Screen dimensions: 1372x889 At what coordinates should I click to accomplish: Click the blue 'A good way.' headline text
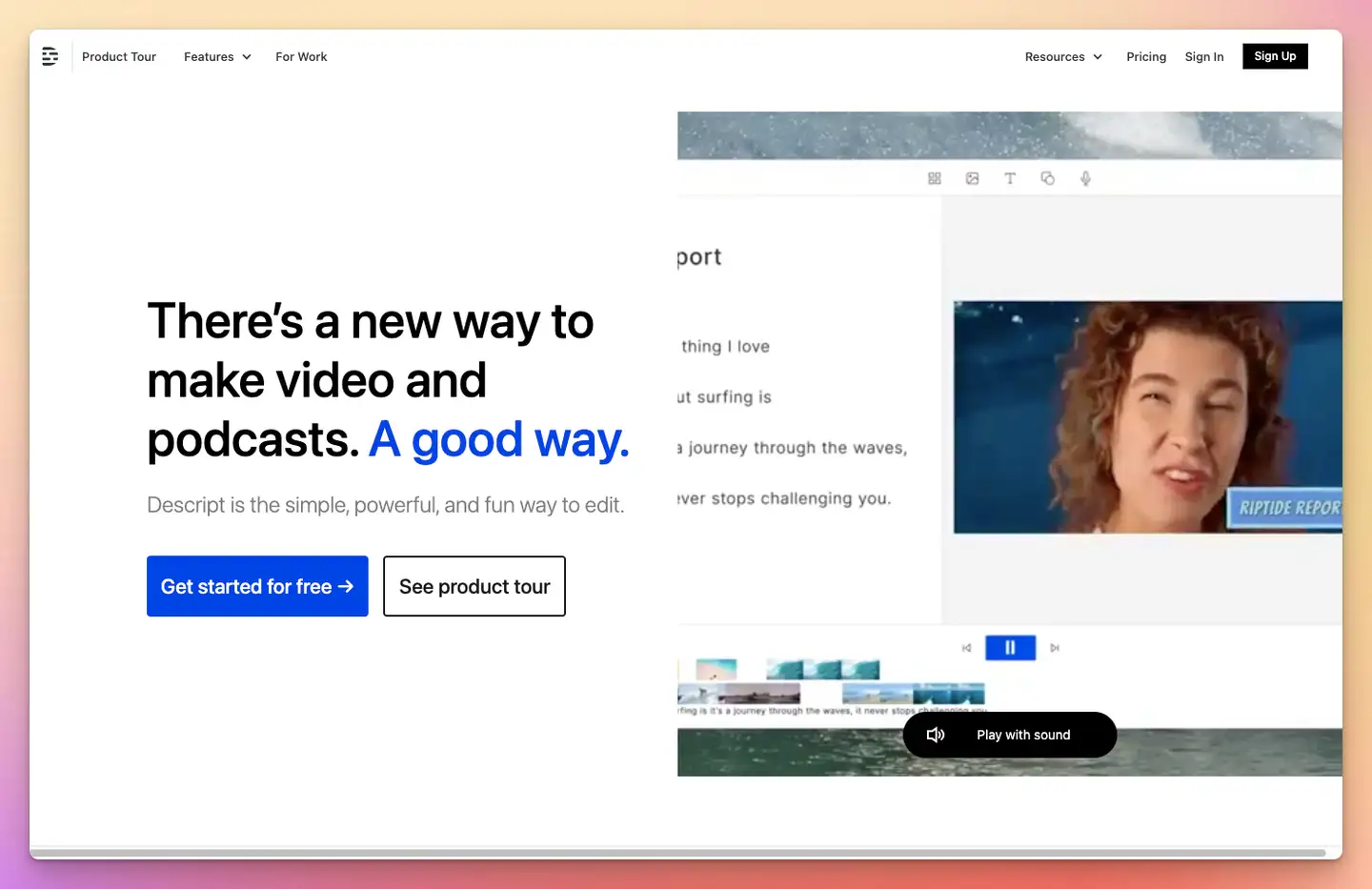point(499,440)
